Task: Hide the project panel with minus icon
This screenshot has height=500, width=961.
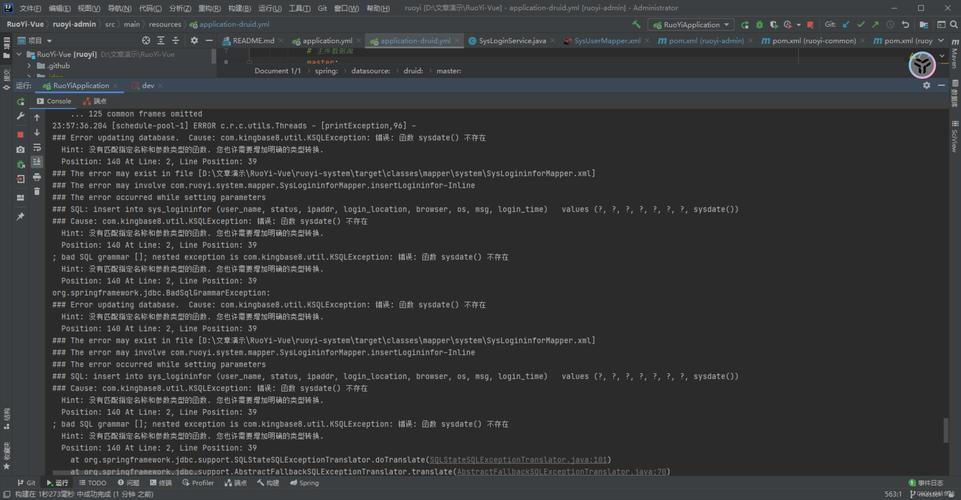Action: click(209, 40)
